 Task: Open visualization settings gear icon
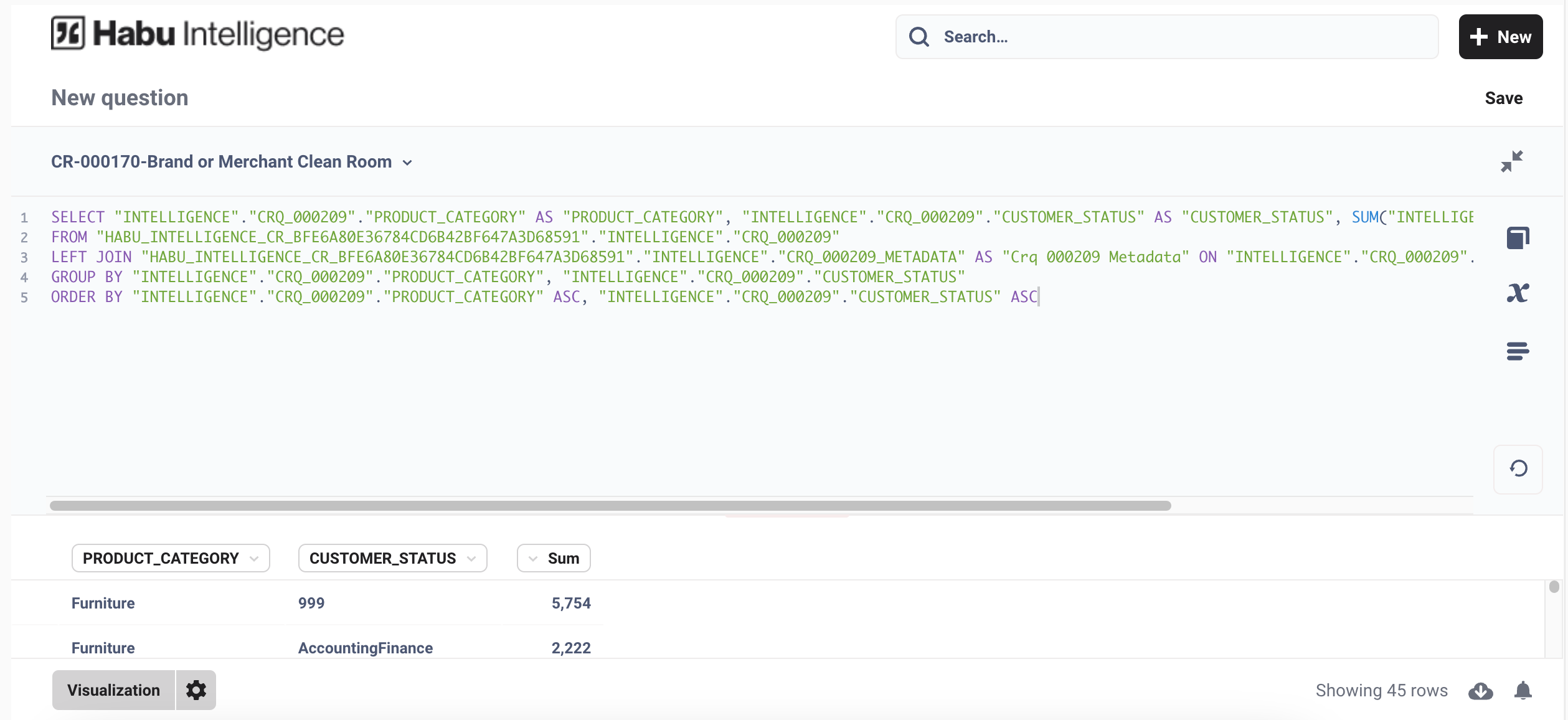(x=196, y=690)
